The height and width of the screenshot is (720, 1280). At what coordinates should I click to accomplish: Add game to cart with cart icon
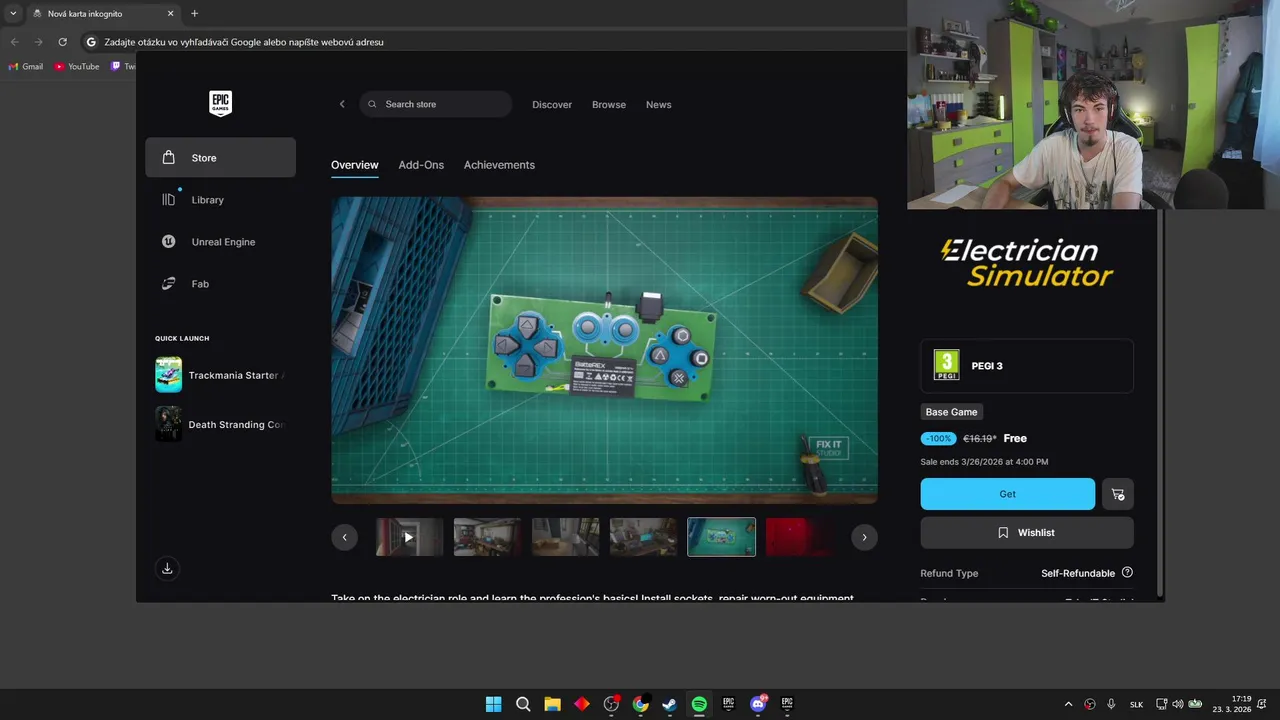click(1118, 494)
